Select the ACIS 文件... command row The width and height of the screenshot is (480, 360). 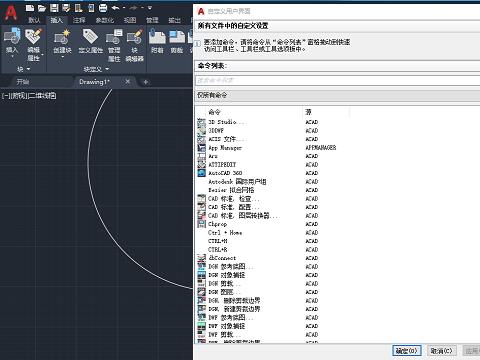[x=337, y=139]
